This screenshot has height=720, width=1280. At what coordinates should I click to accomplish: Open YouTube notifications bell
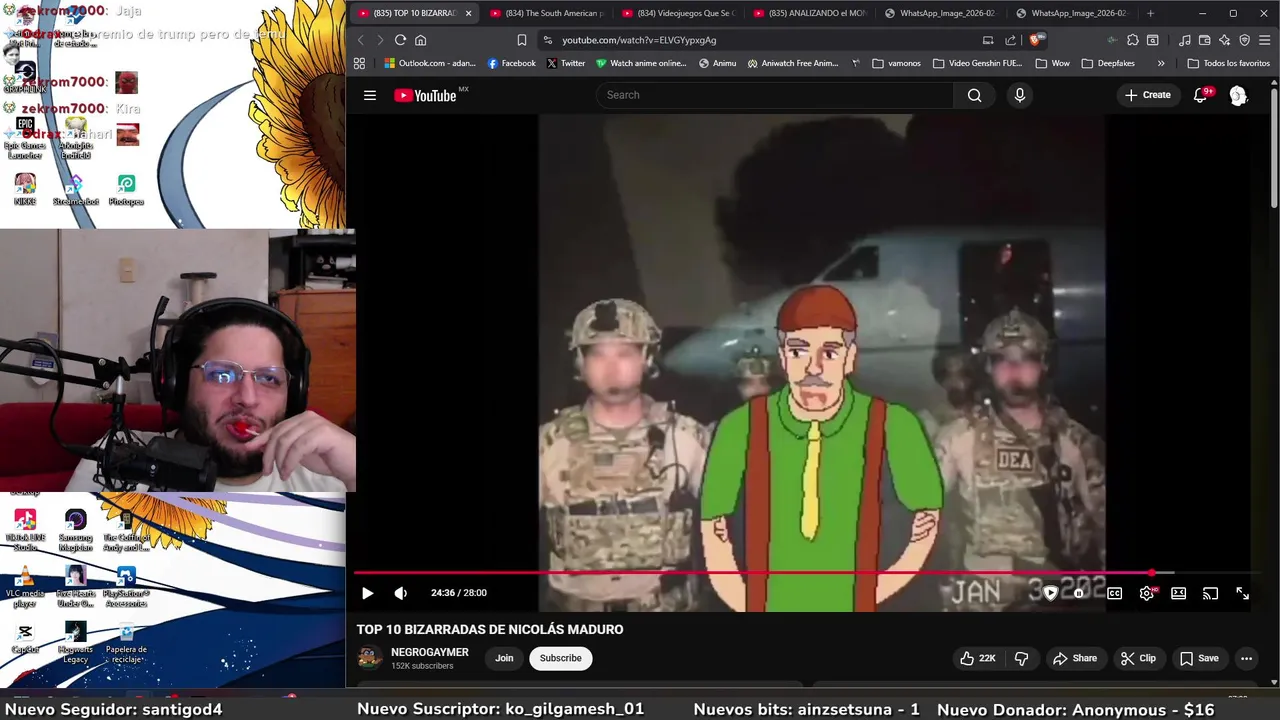(1201, 95)
